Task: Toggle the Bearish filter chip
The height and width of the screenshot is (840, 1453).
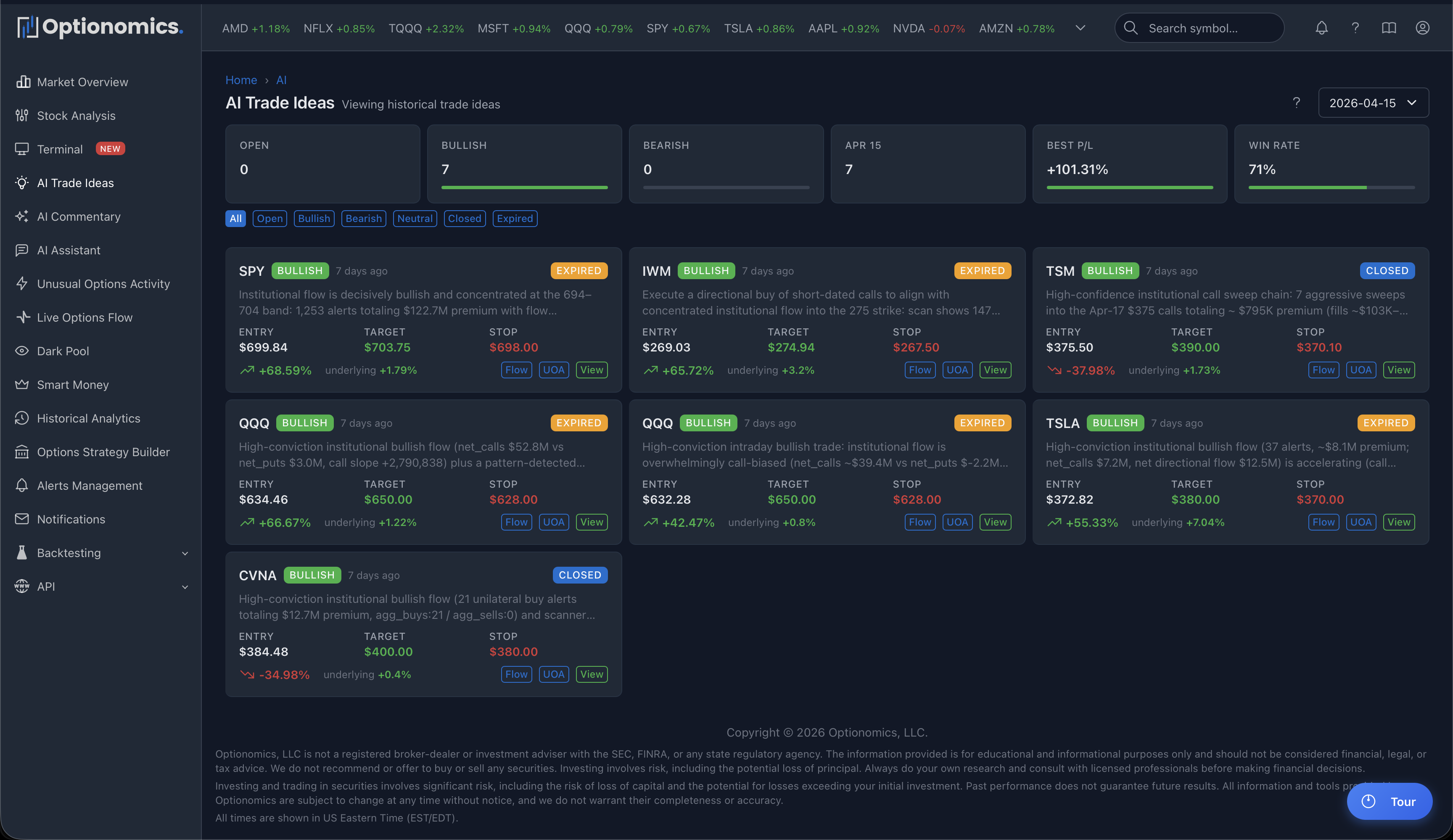Action: [364, 219]
